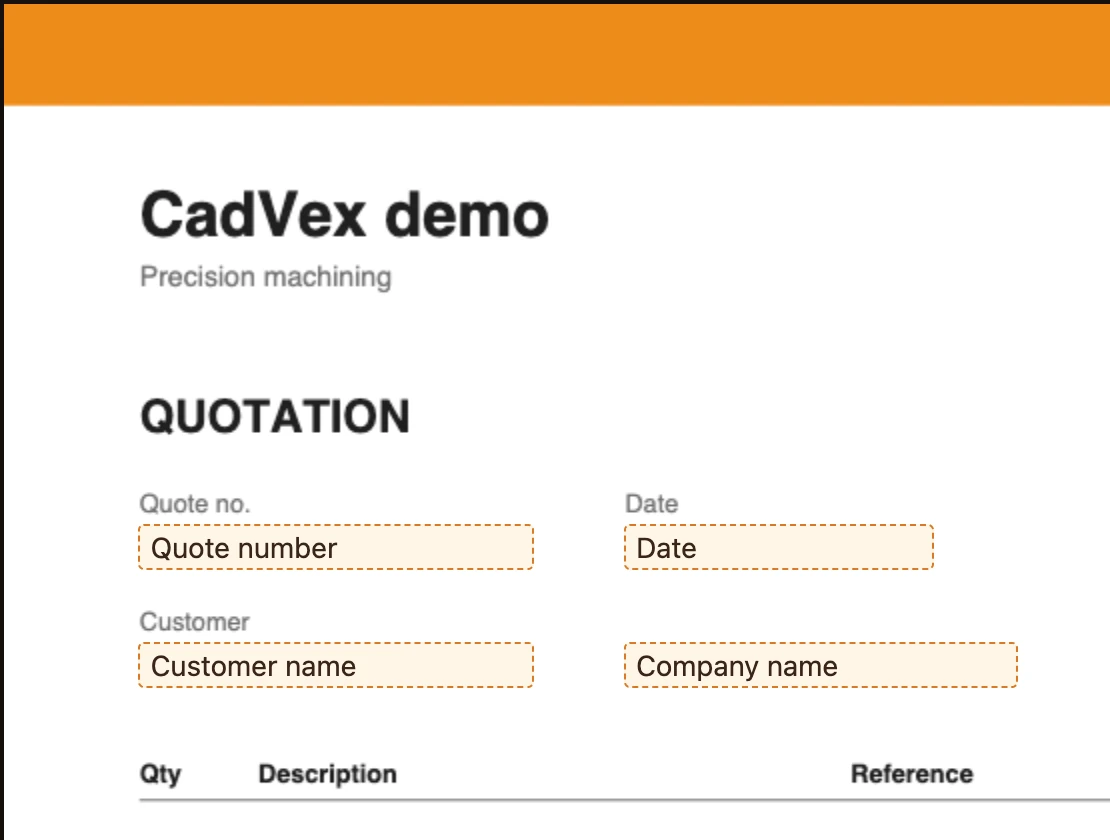Select the Quote number field
1110x840 pixels.
click(x=336, y=547)
